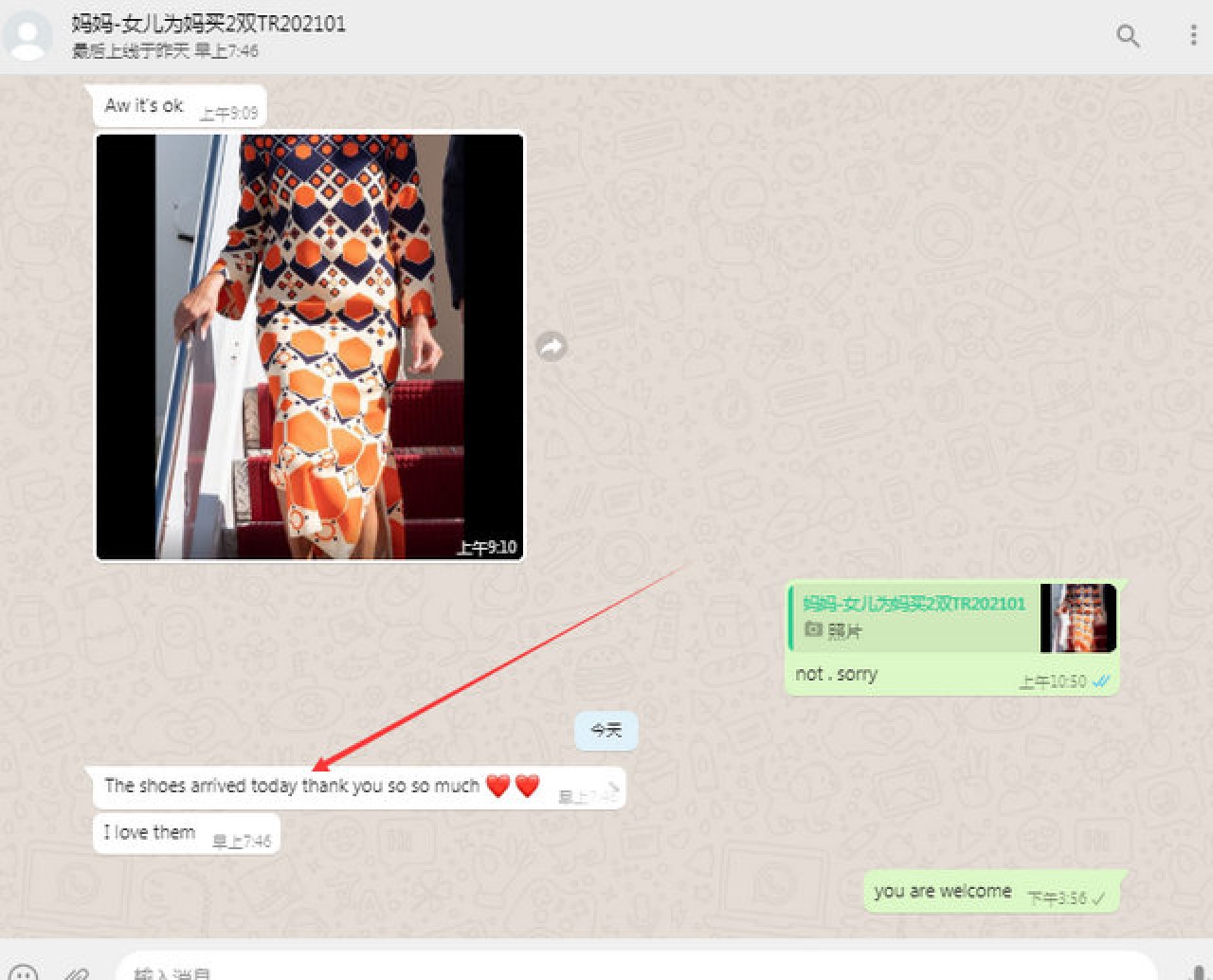
Task: Open contact info via chat name title
Action: pos(208,24)
